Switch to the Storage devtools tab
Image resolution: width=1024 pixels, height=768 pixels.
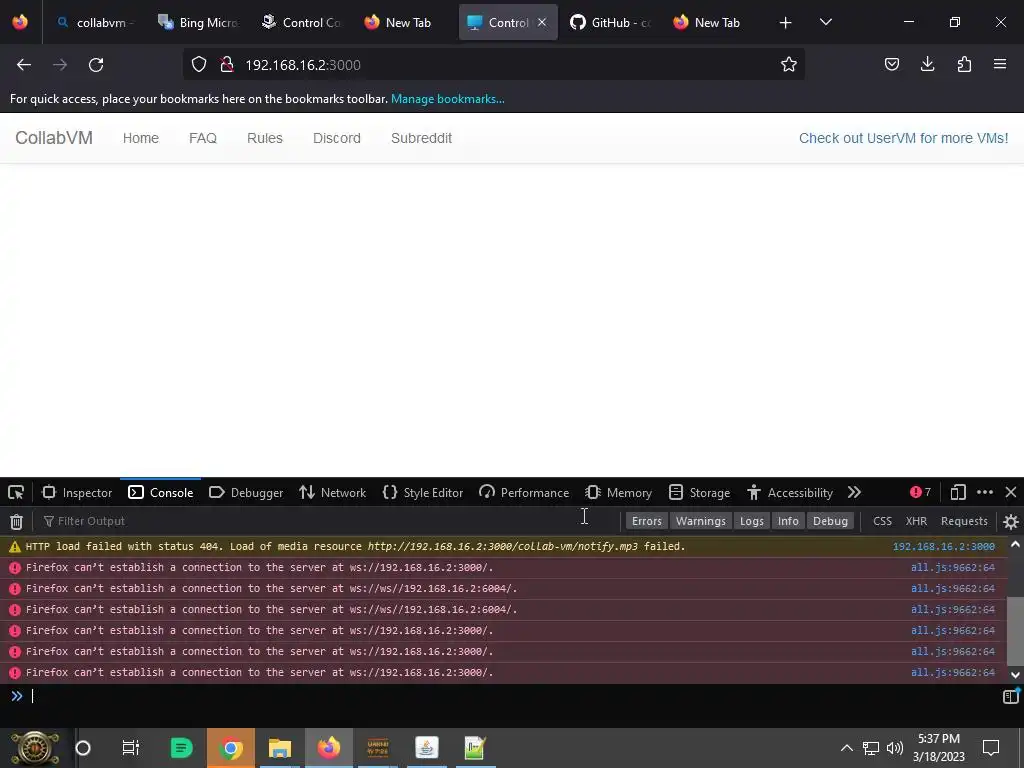(699, 492)
